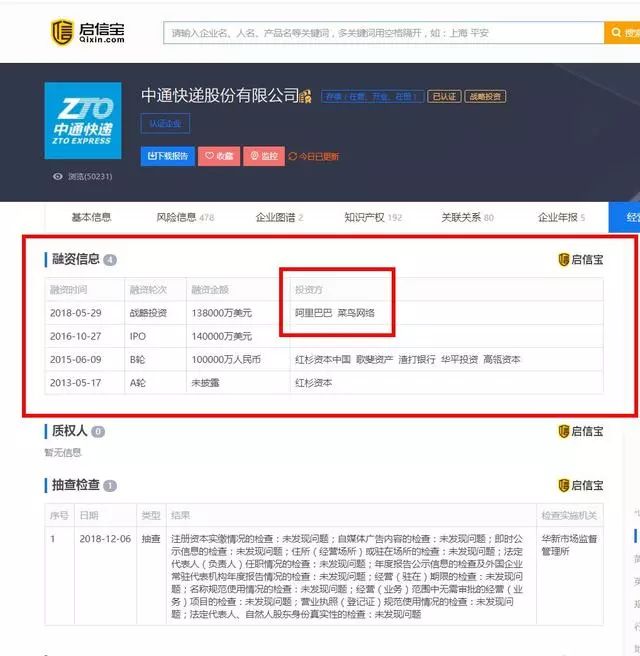Open investor link 红杉资本中国

(x=323, y=359)
